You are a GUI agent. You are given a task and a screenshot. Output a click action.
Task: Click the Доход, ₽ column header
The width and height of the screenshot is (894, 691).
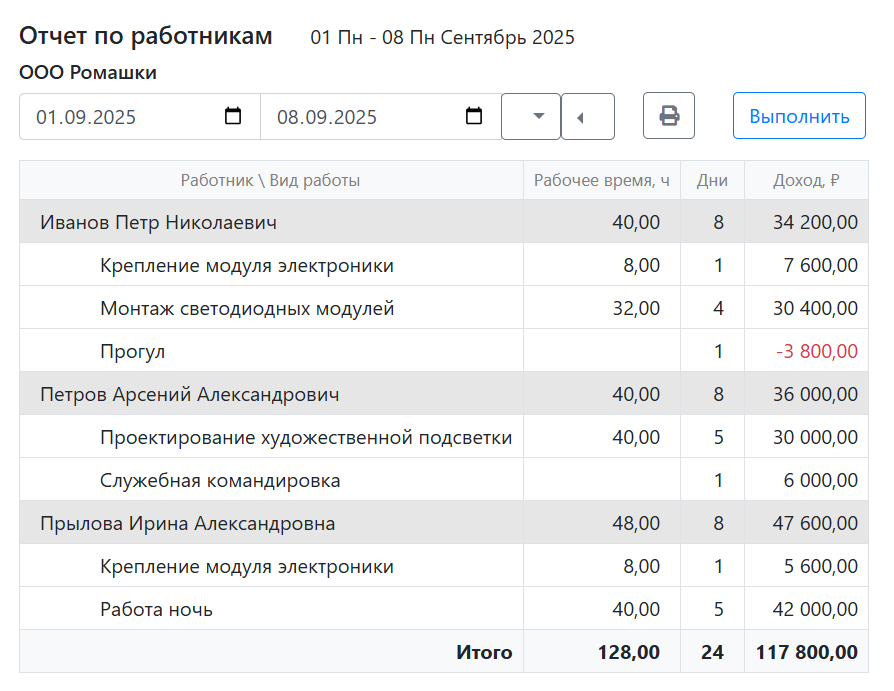(805, 181)
